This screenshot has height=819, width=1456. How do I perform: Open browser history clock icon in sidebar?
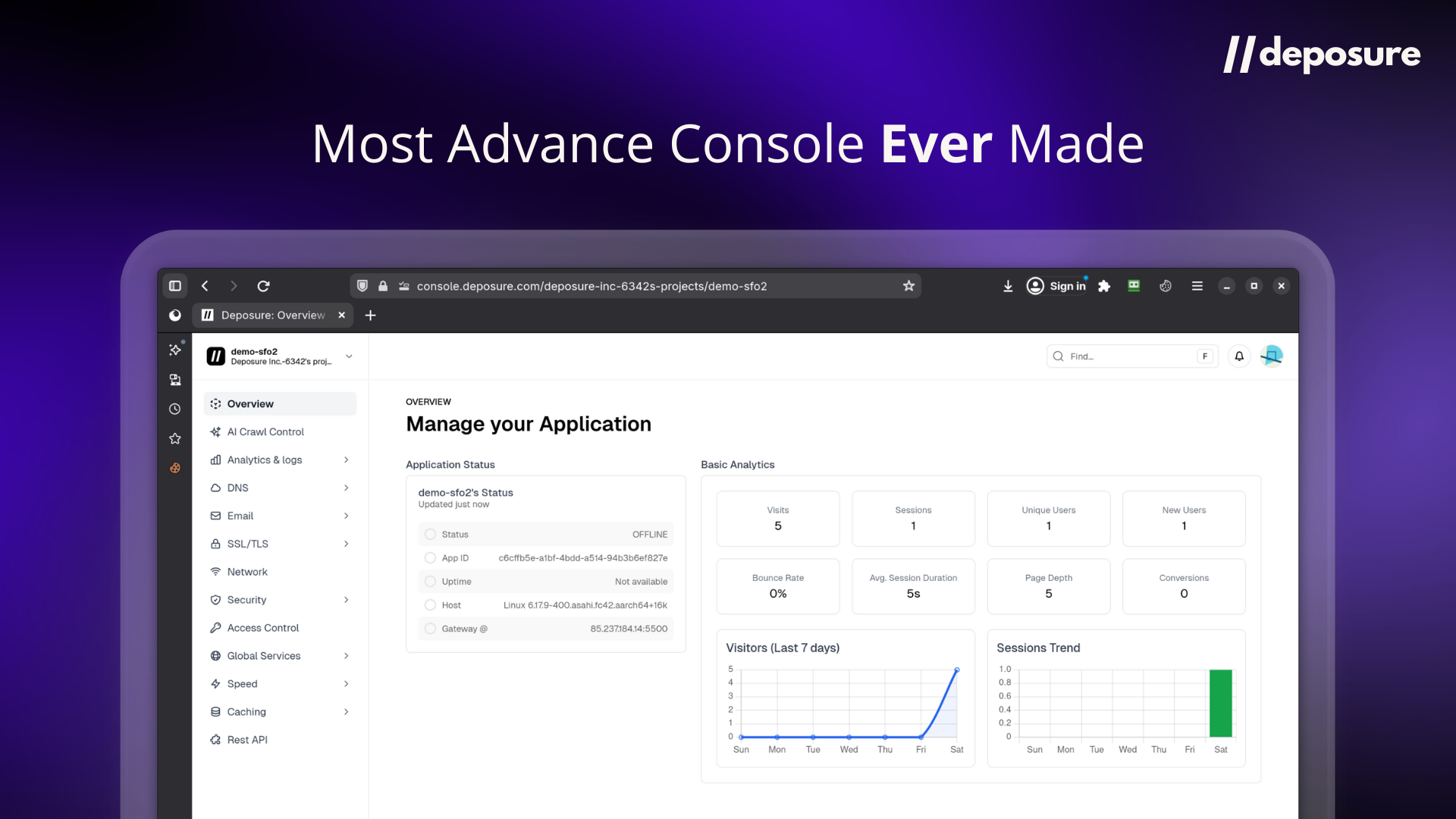[x=175, y=409]
